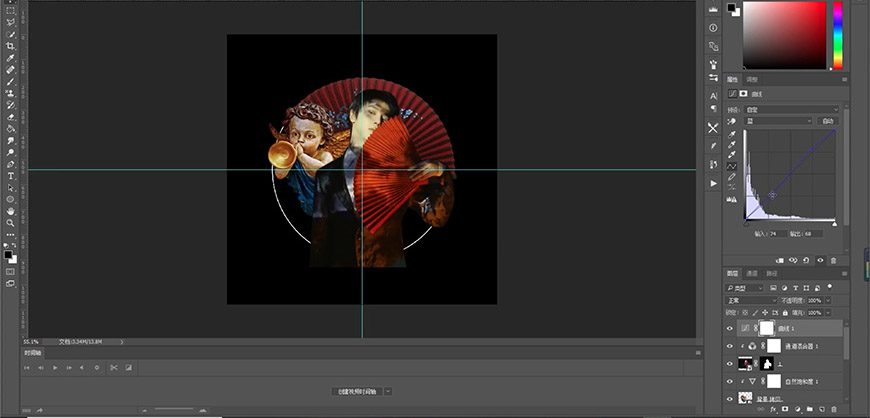Select the Zoom tool
Screen dimensions: 870x418
[11, 223]
